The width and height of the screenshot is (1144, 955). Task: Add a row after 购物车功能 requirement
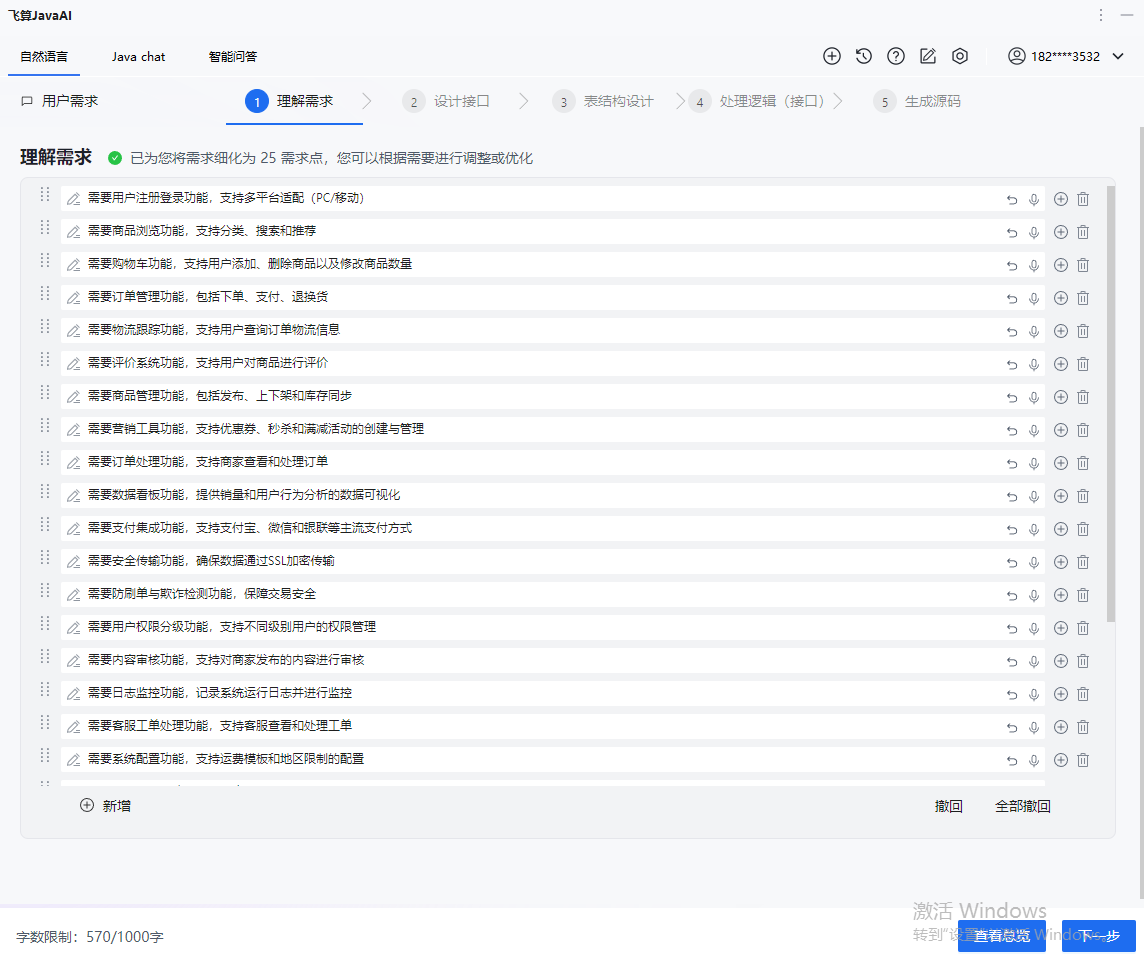1061,265
